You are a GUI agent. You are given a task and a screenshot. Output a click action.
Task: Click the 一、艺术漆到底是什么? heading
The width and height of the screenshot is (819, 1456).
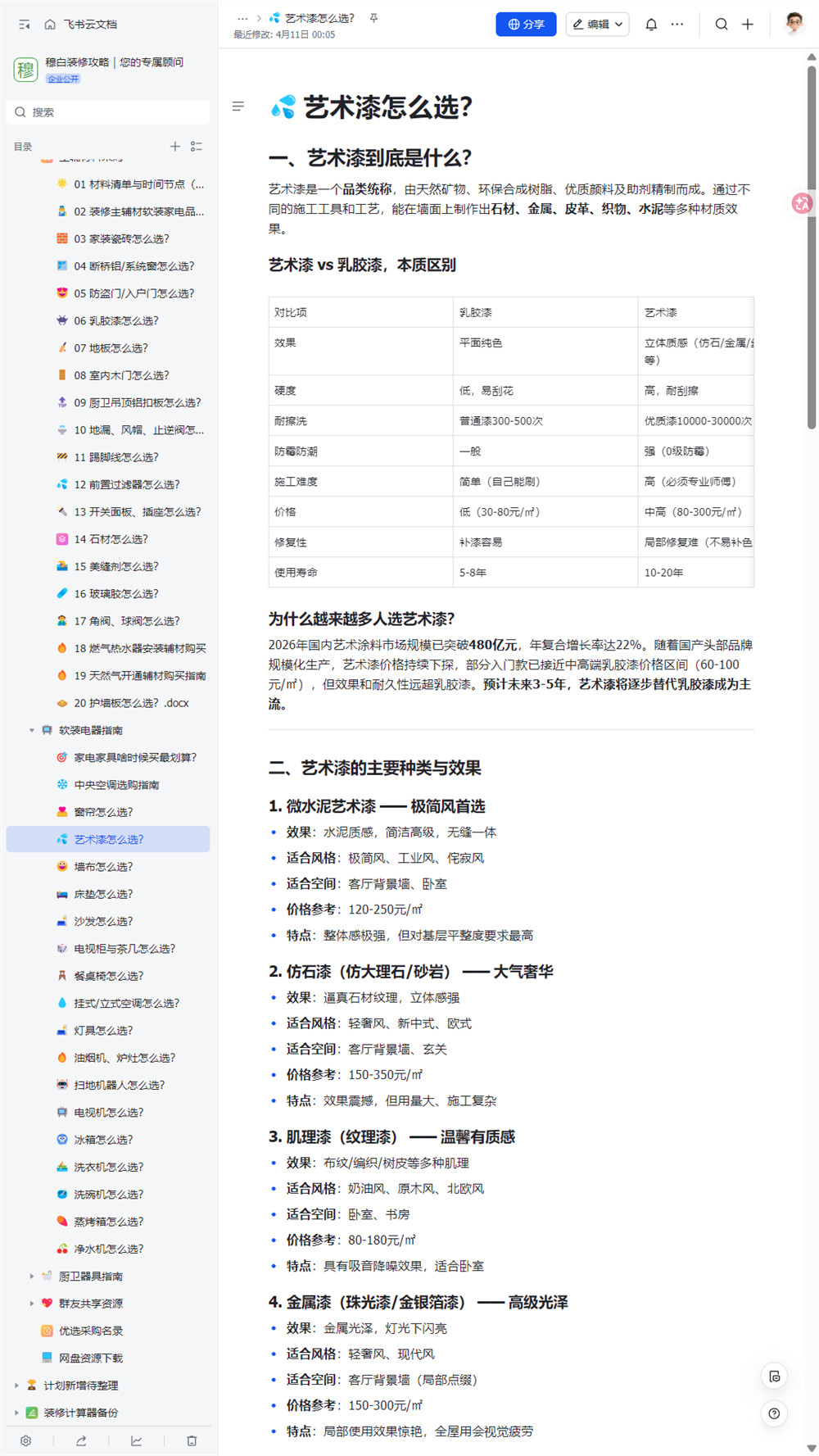coord(370,158)
